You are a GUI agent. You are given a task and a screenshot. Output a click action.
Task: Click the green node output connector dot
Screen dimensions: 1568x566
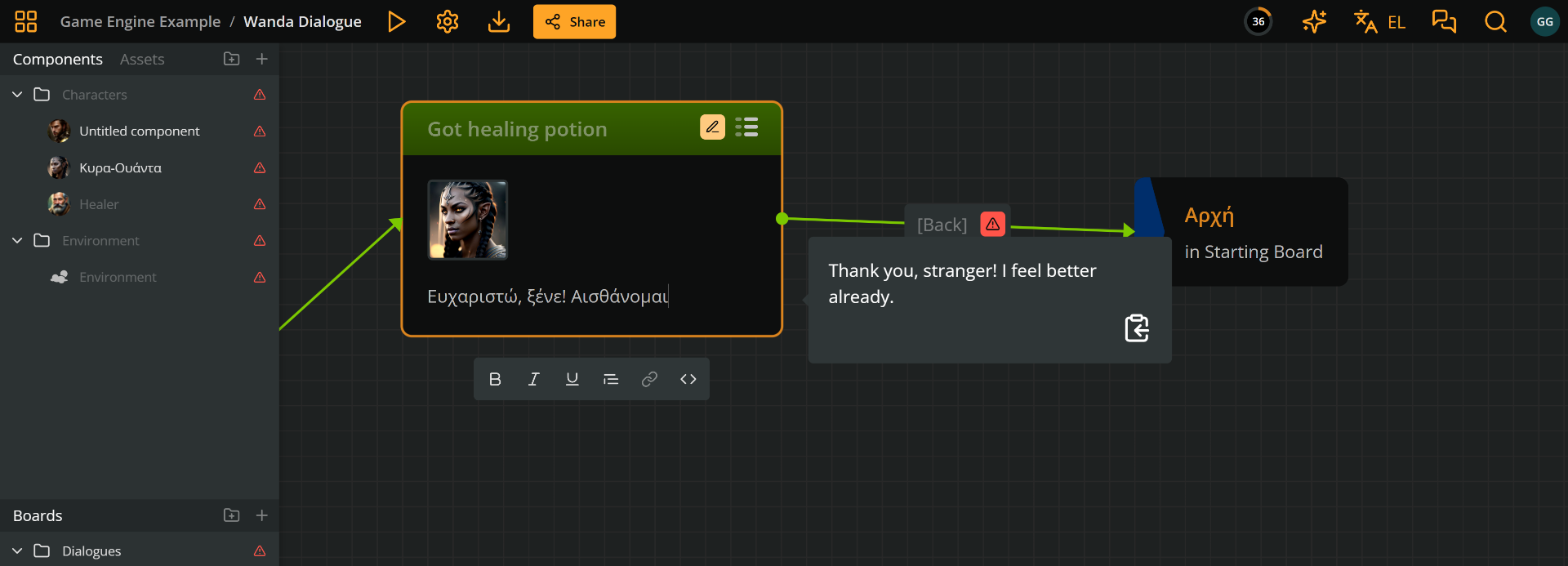(x=782, y=218)
